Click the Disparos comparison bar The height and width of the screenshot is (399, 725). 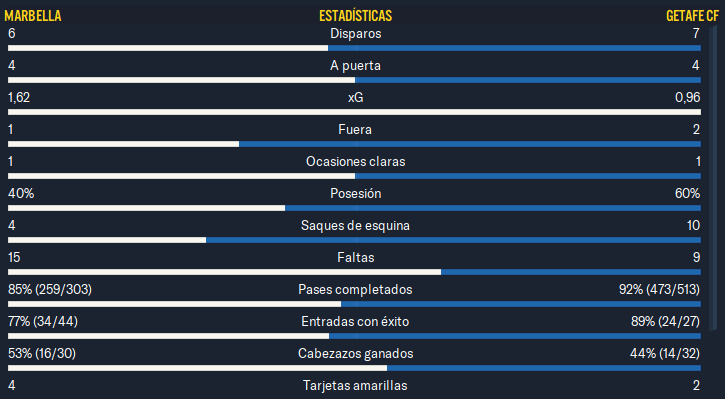[x=355, y=48]
